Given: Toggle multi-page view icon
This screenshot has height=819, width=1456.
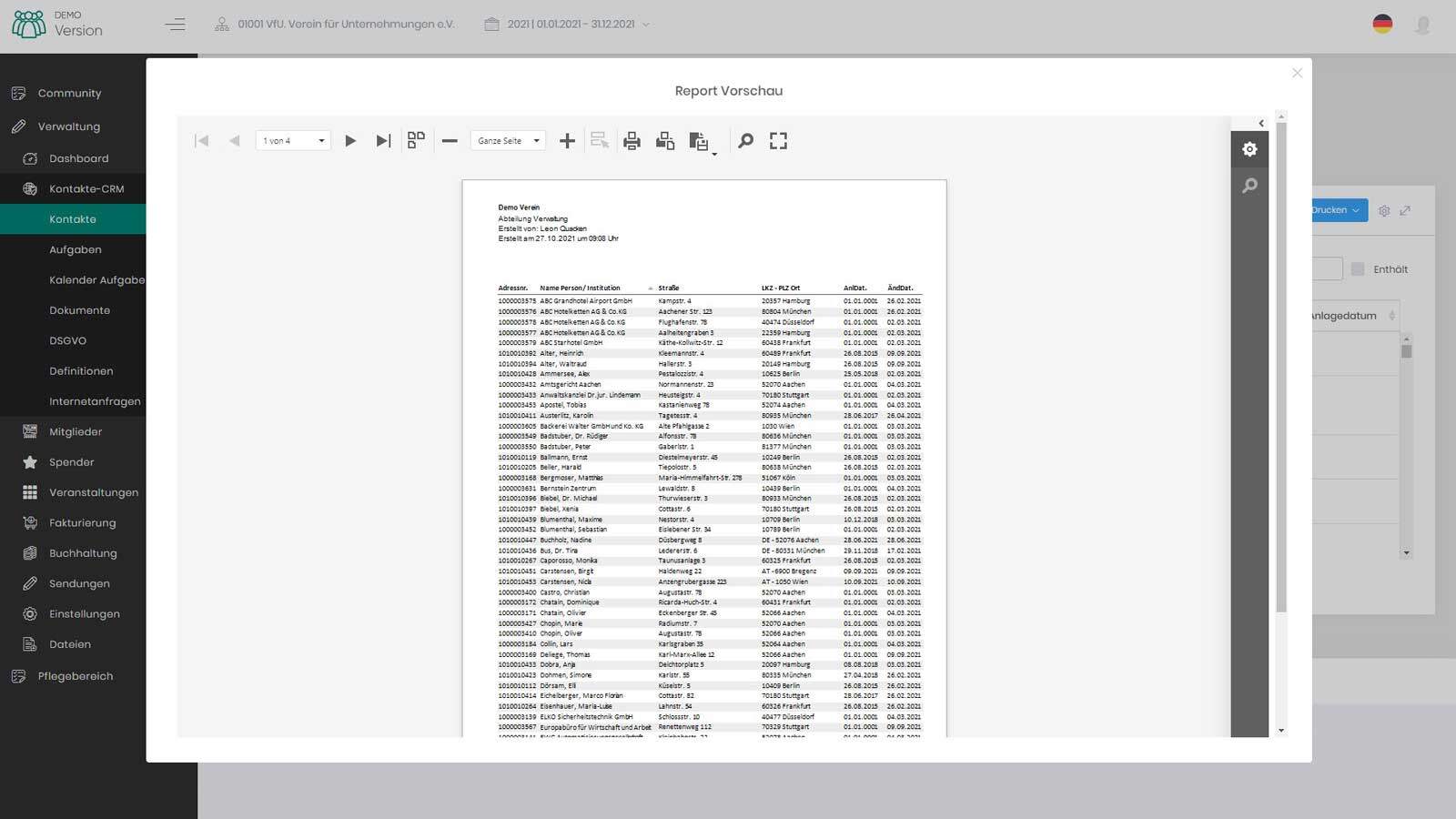Looking at the screenshot, I should pos(416,140).
